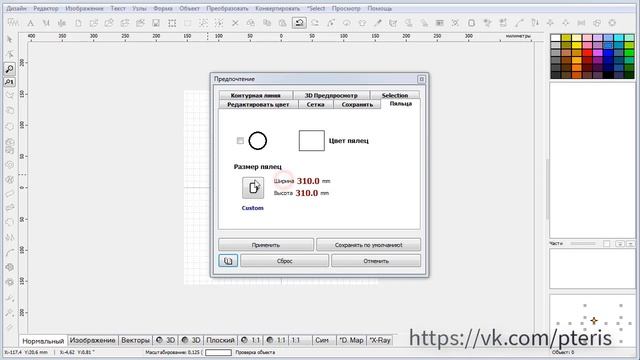Viewport: 640px width, 360px height.
Task: Open the Узлы menu
Action: [139, 9]
